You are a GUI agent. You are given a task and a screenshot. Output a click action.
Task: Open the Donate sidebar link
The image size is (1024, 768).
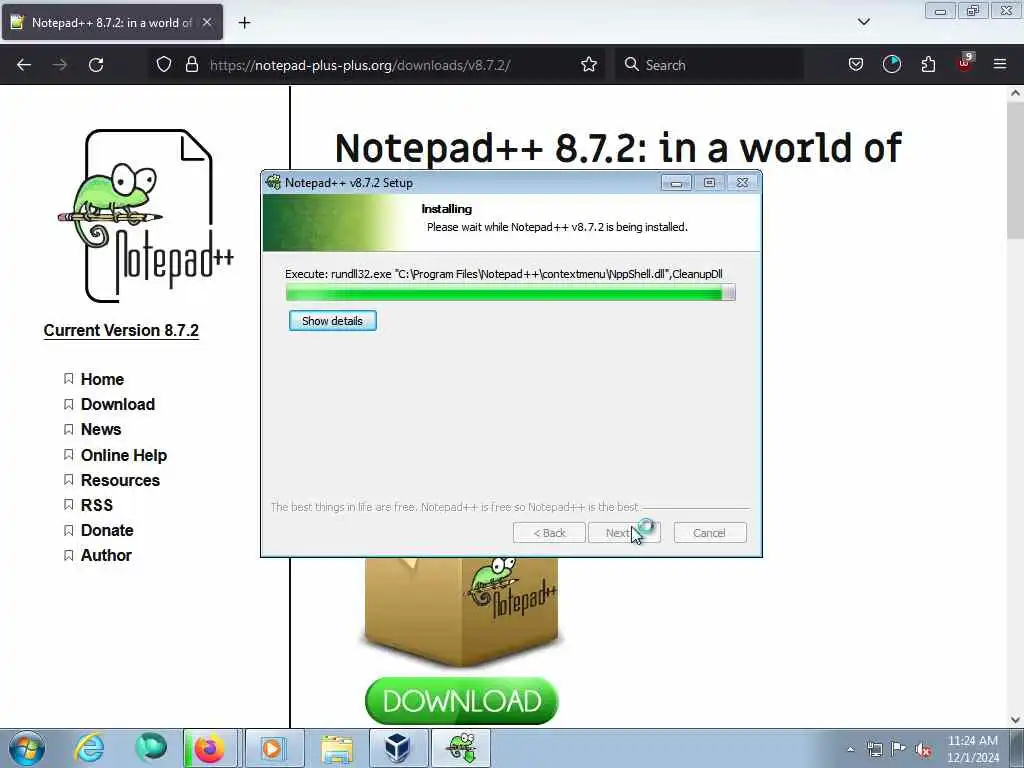click(x=107, y=530)
